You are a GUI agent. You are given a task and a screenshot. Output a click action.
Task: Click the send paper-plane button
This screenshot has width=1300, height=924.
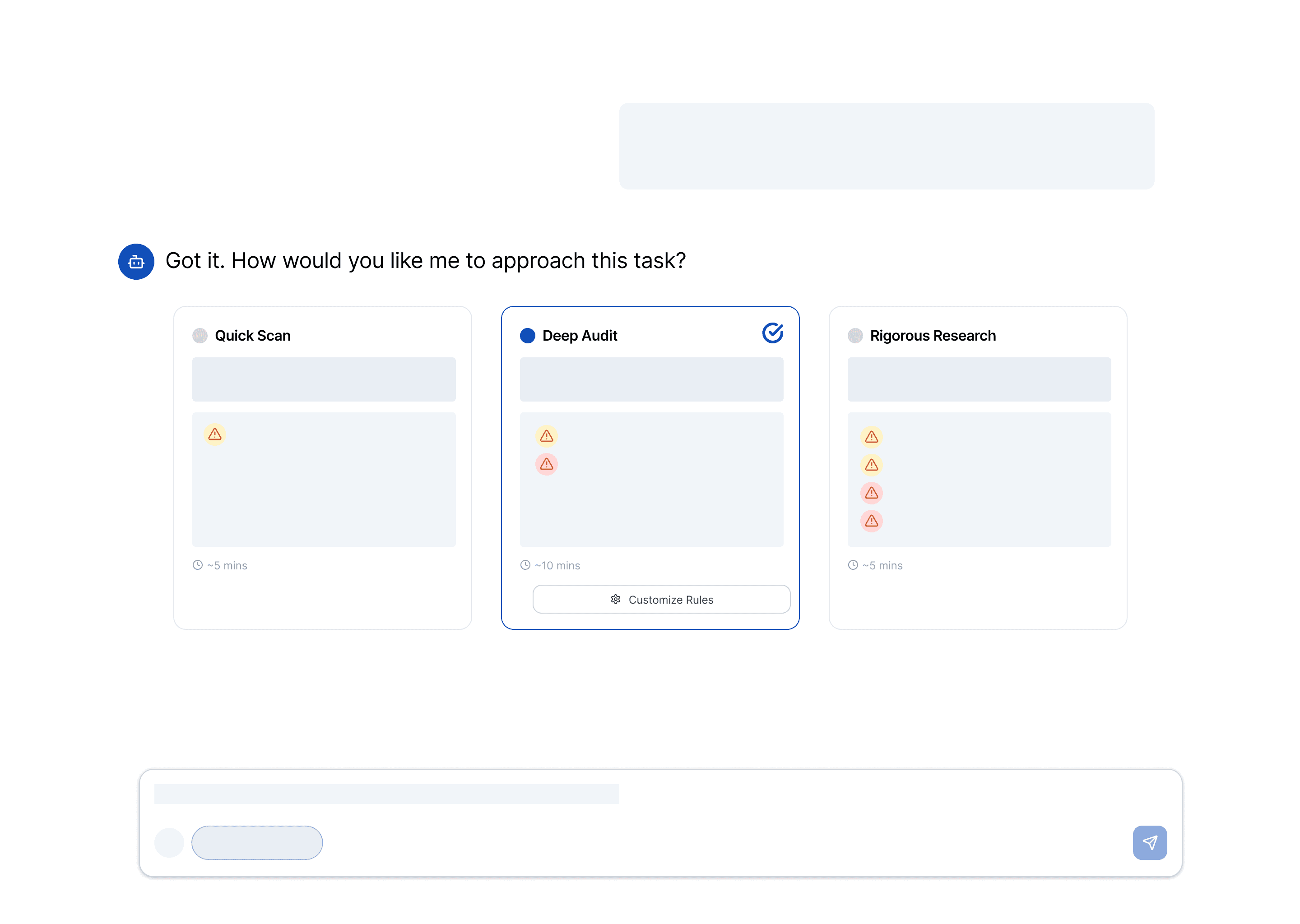tap(1149, 843)
